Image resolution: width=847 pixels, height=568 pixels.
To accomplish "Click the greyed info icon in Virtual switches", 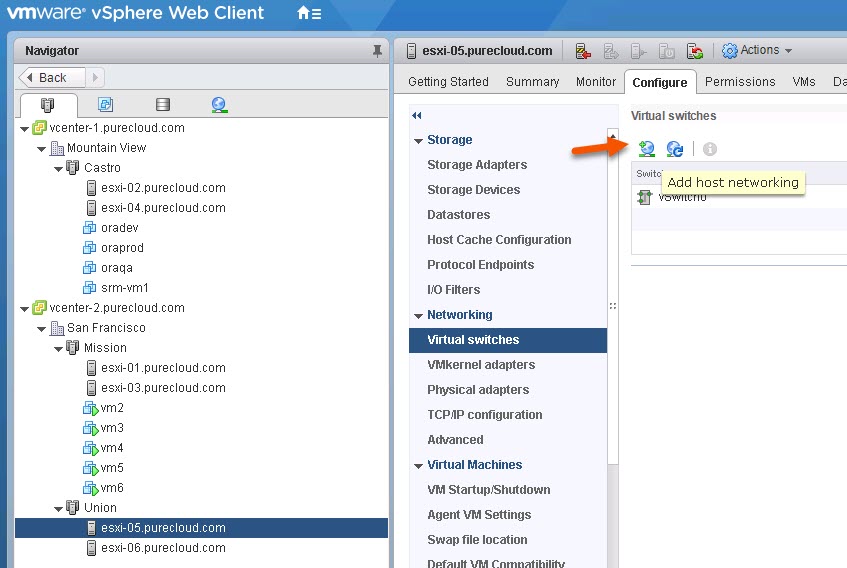I will [x=710, y=149].
